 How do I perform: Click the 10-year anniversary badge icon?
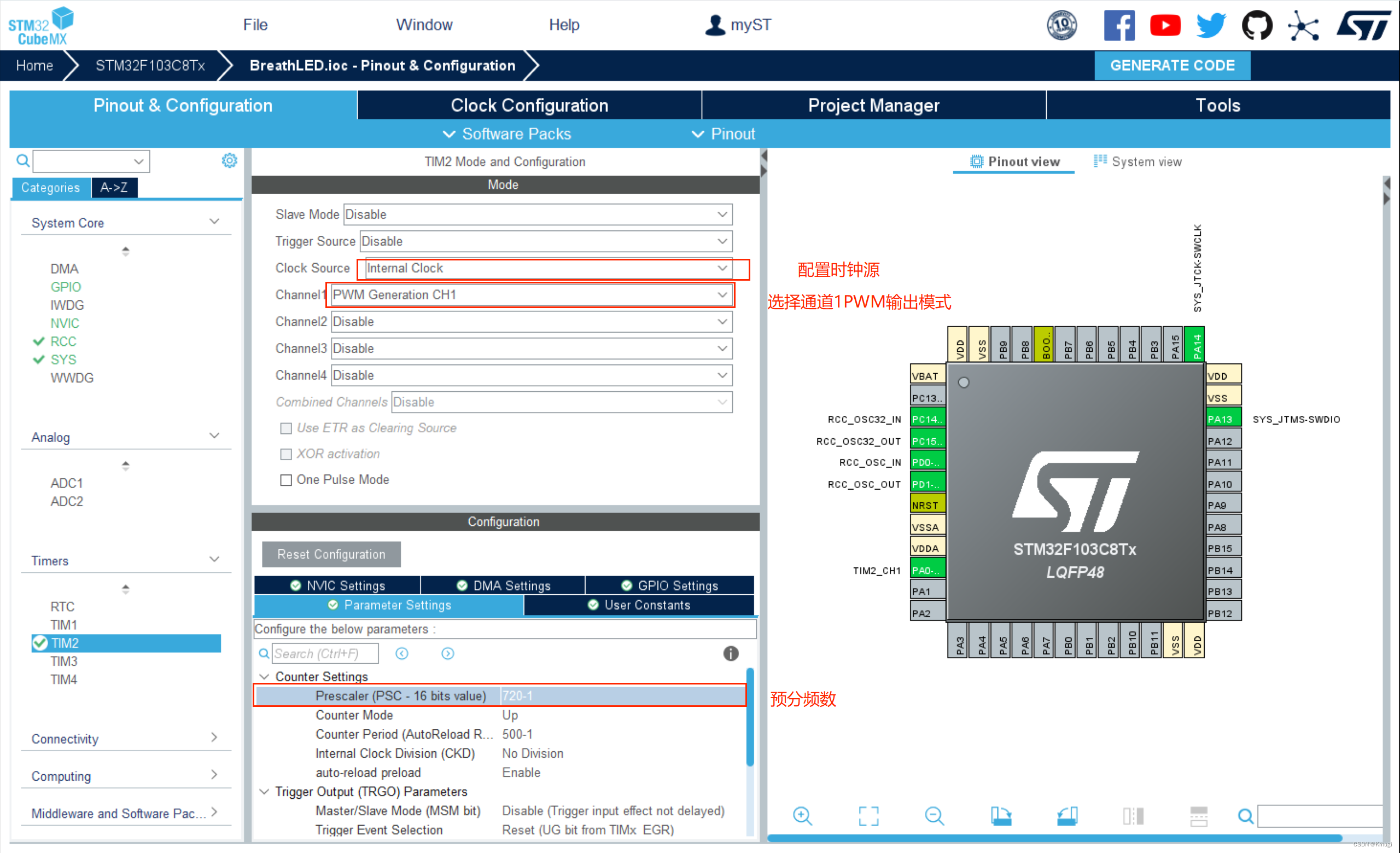tap(1062, 25)
